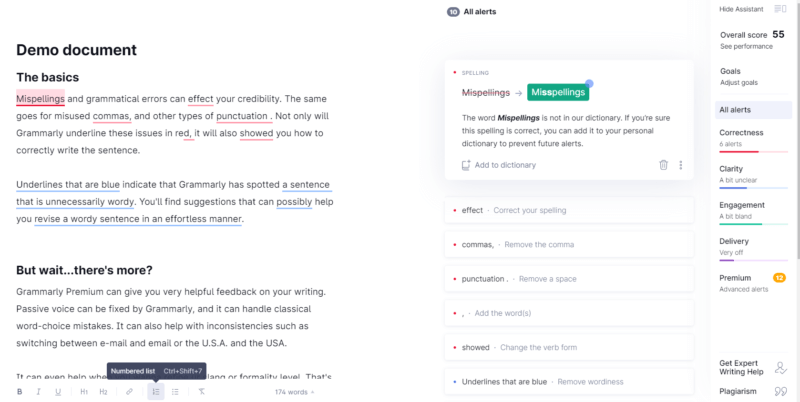800x402 pixels.
Task: Insert a link with the chain icon
Action: coord(129,392)
